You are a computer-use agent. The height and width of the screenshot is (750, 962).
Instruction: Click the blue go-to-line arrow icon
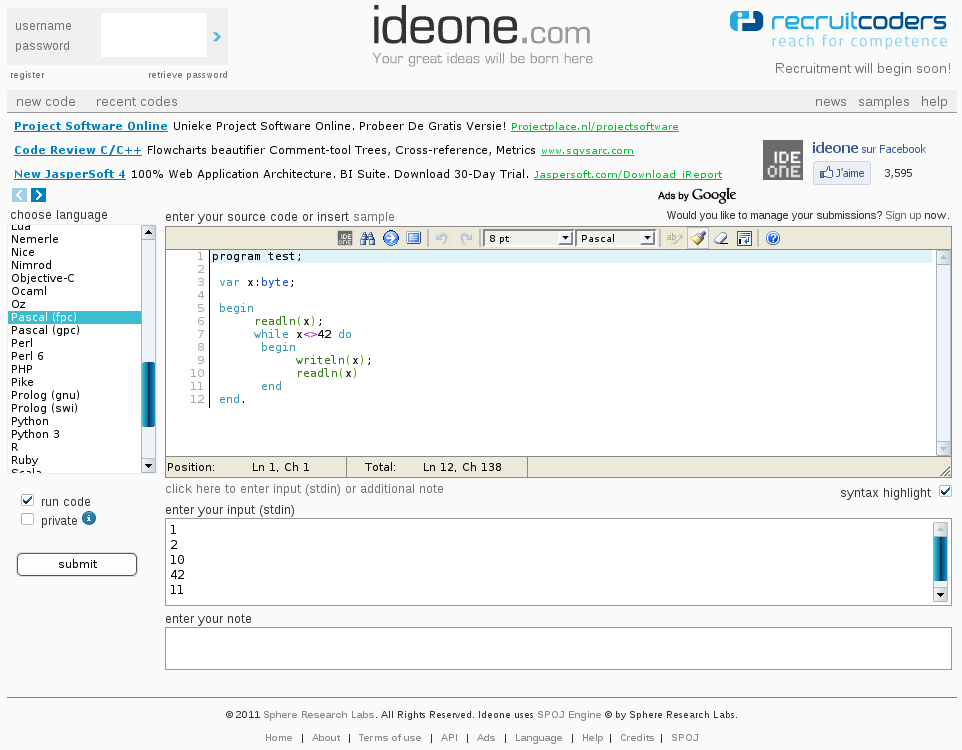391,238
